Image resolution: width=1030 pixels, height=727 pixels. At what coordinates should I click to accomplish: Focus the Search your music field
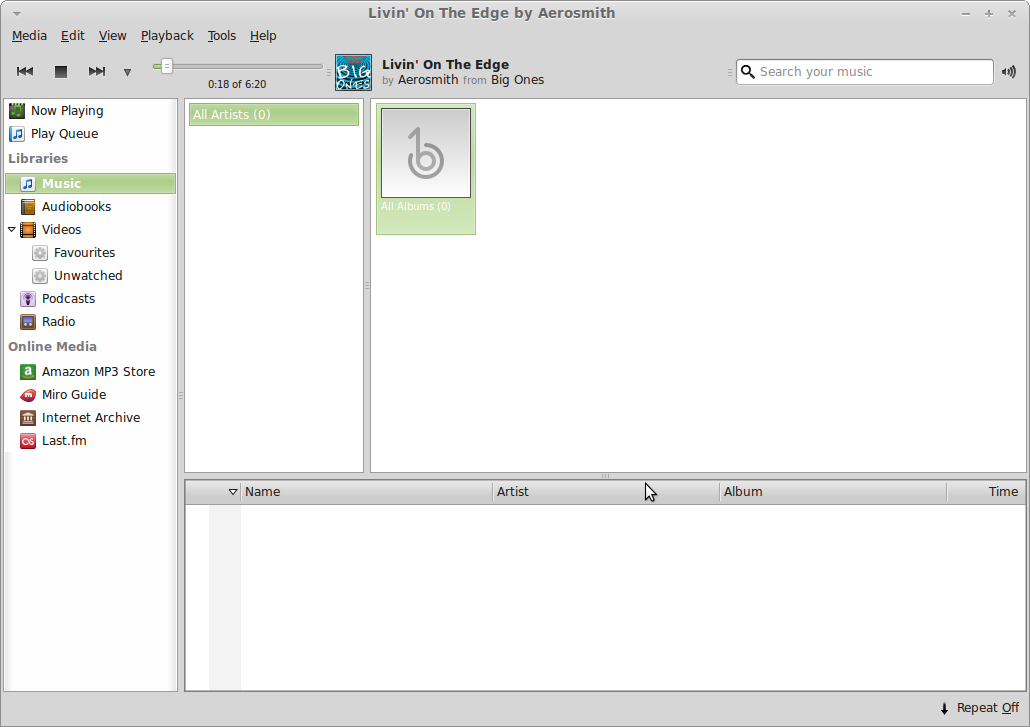tap(864, 72)
